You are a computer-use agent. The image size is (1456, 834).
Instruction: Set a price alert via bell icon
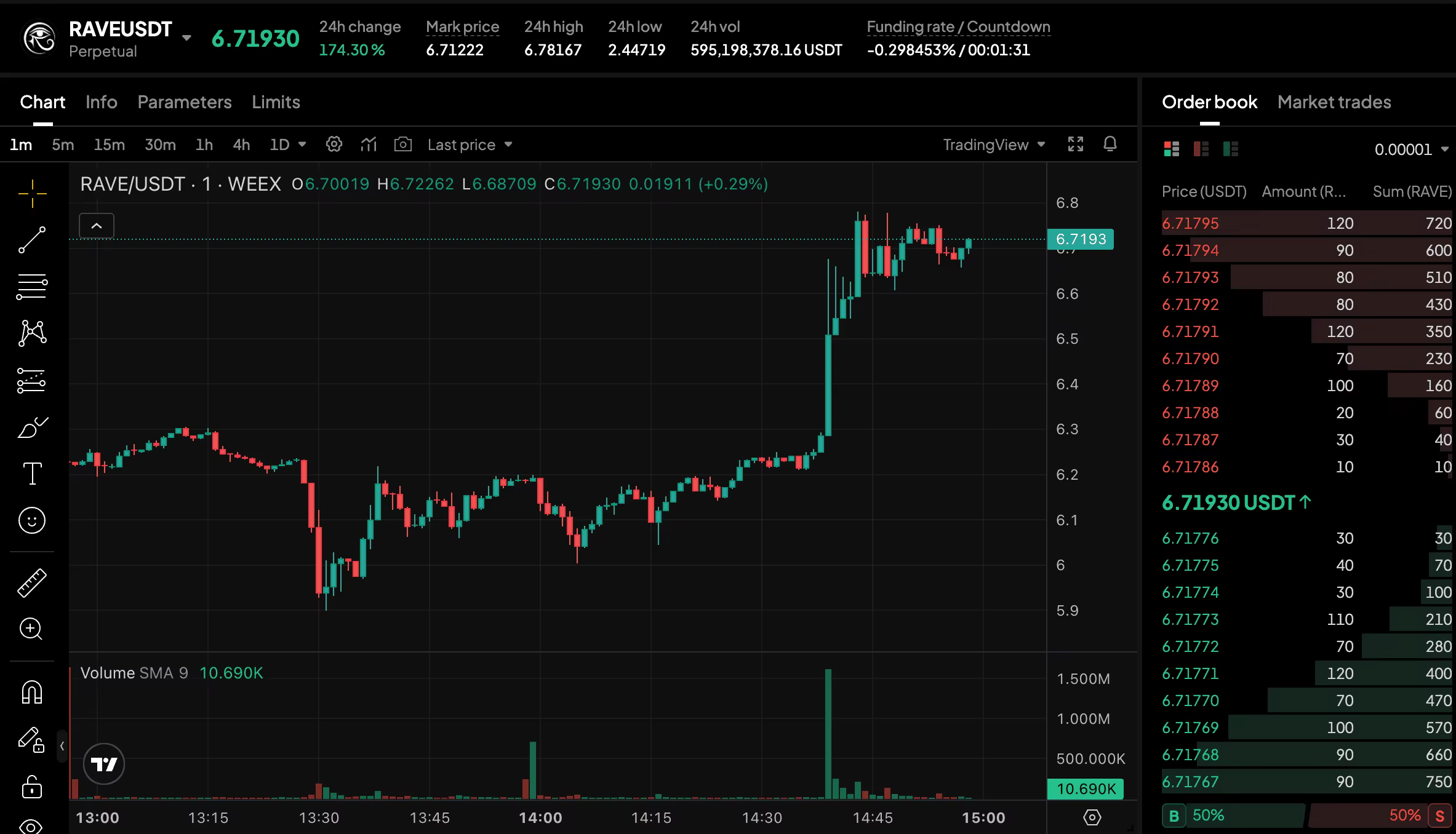click(1110, 145)
